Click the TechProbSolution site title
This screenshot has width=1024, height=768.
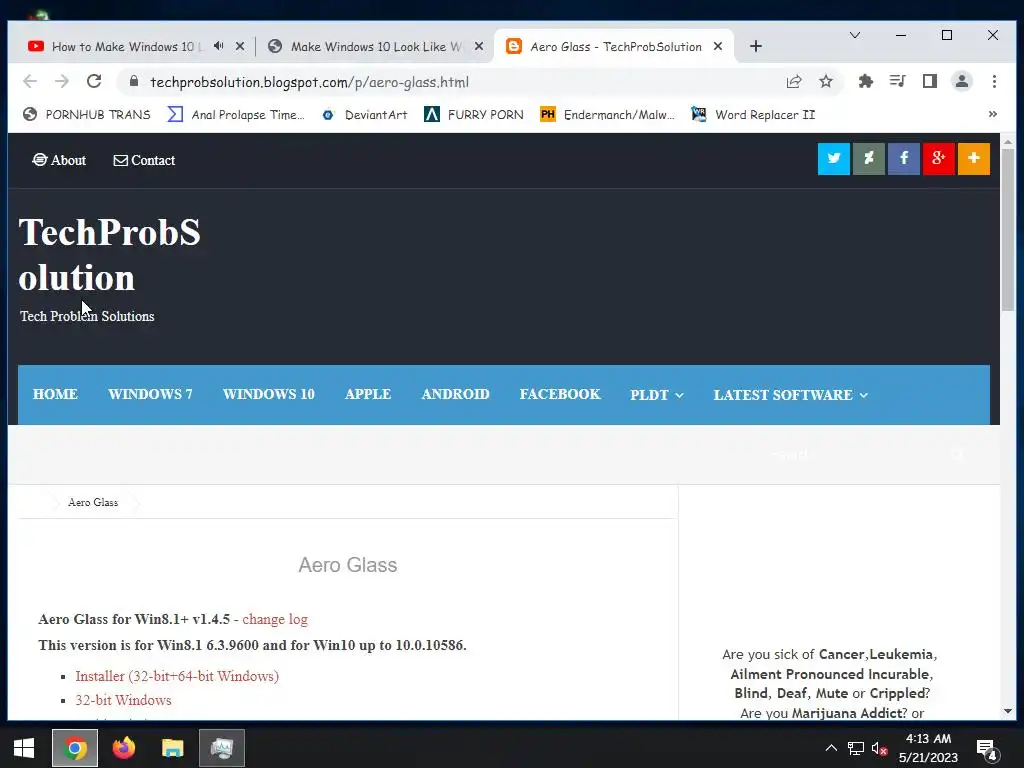pos(109,255)
